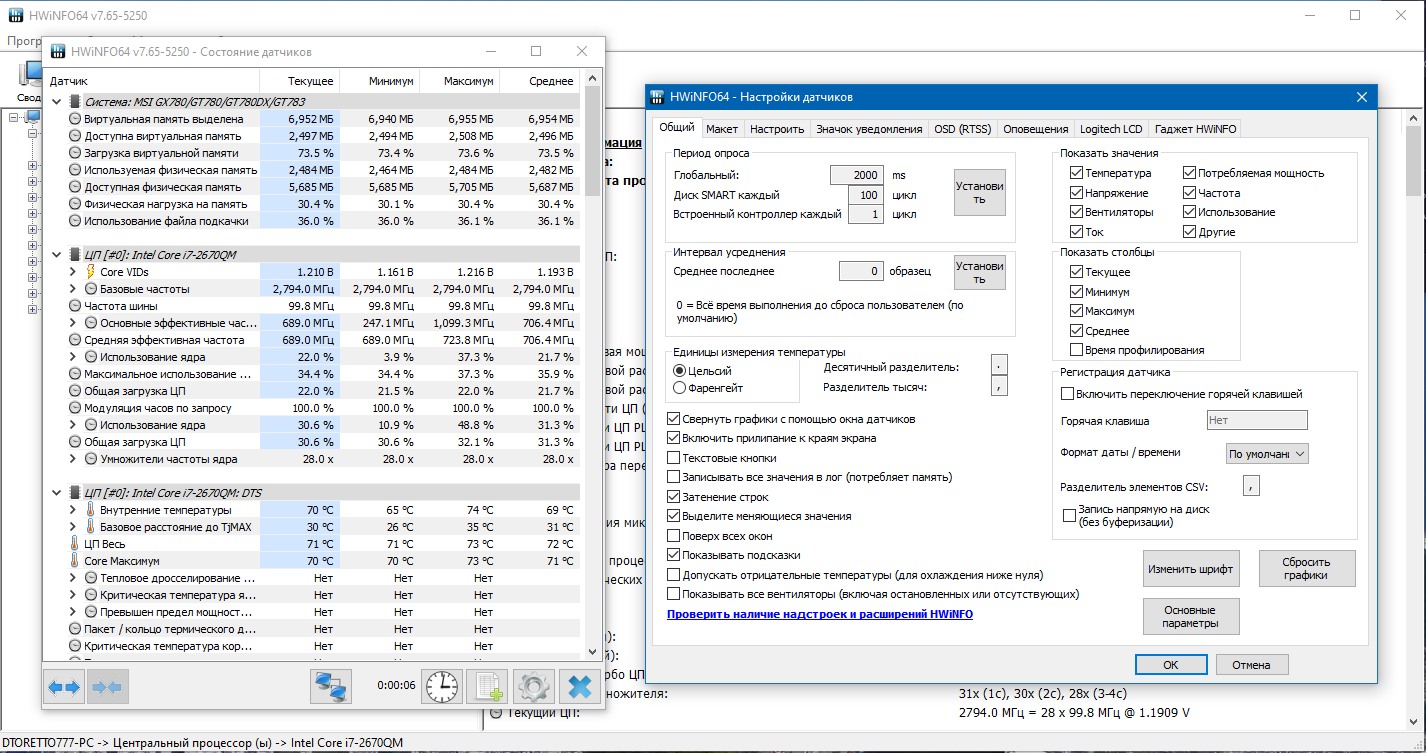Expand the Внутренние температуры row
Viewport: 1426px width, 753px height.
coord(72,510)
